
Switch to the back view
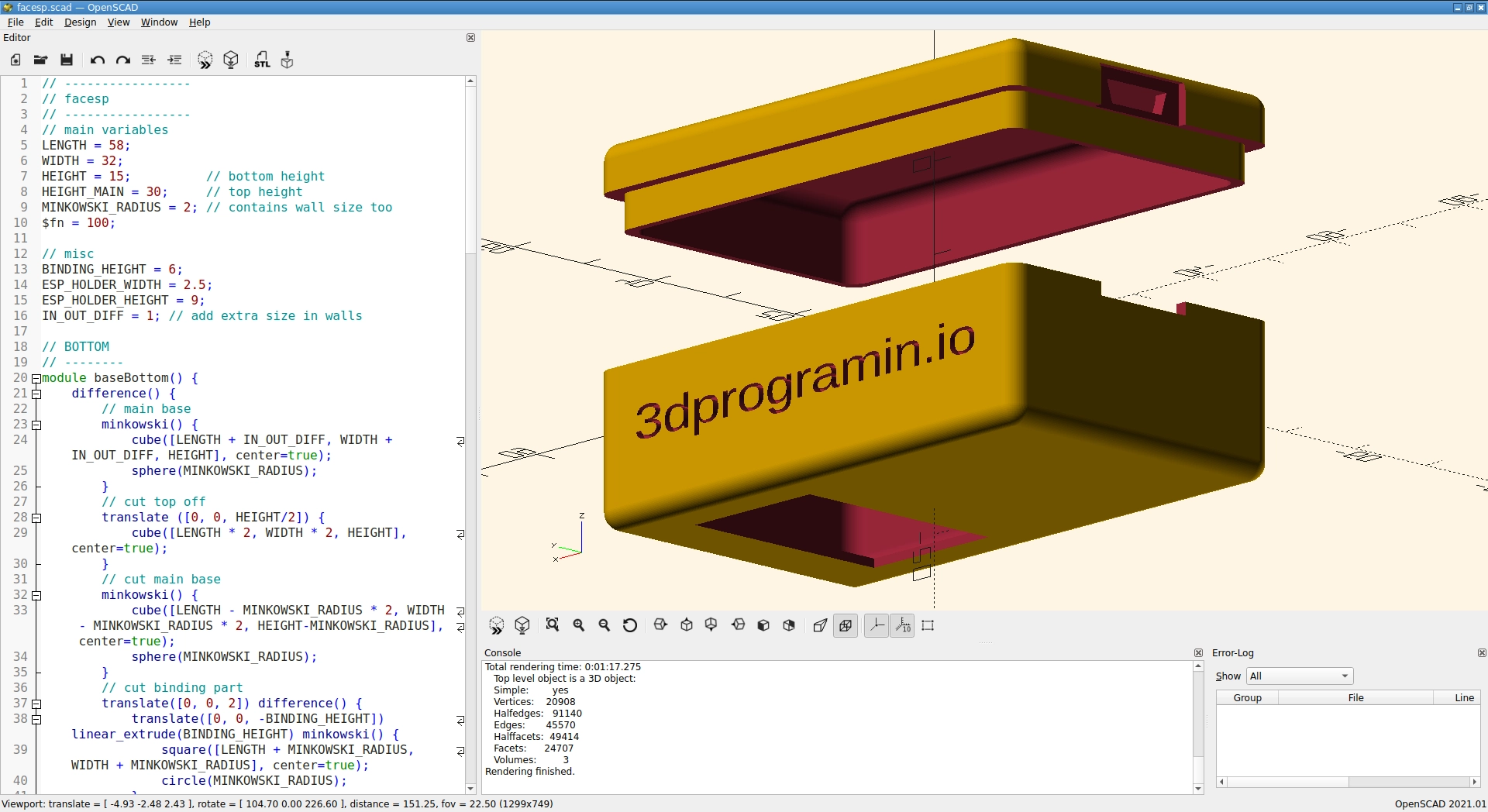[789, 625]
